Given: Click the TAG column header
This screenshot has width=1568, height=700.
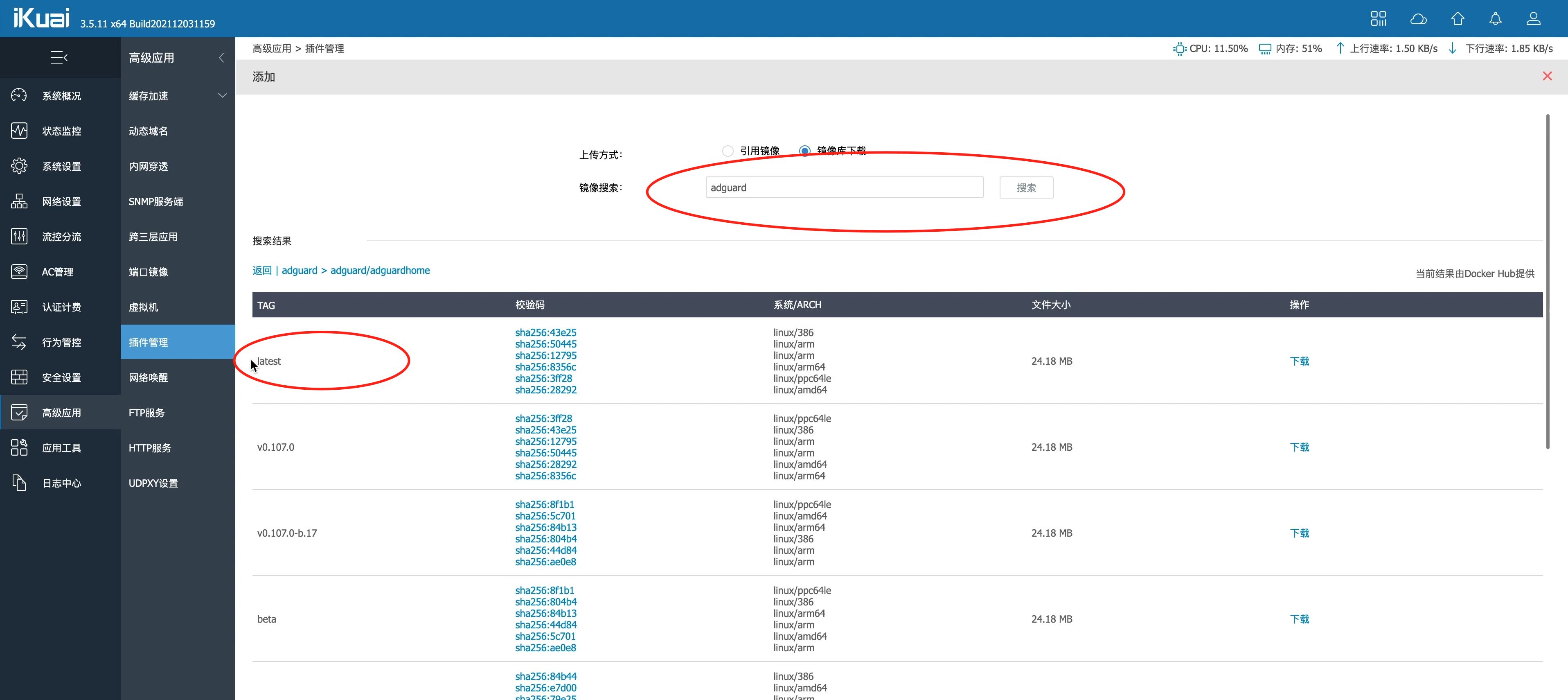Looking at the screenshot, I should pos(266,305).
